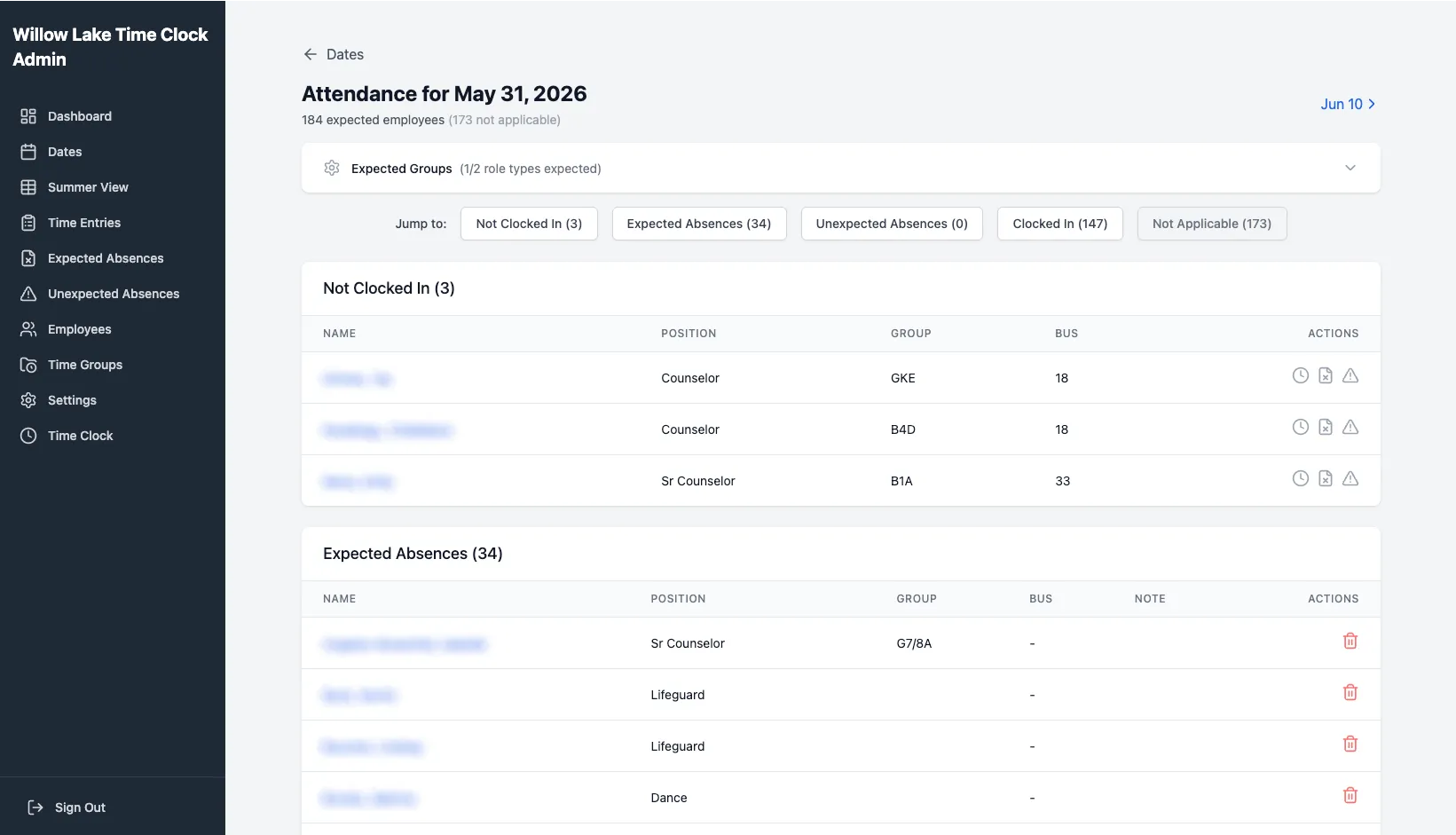This screenshot has height=835, width=1456.
Task: Click clock icon in B4D counselor row
Action: 1300,427
